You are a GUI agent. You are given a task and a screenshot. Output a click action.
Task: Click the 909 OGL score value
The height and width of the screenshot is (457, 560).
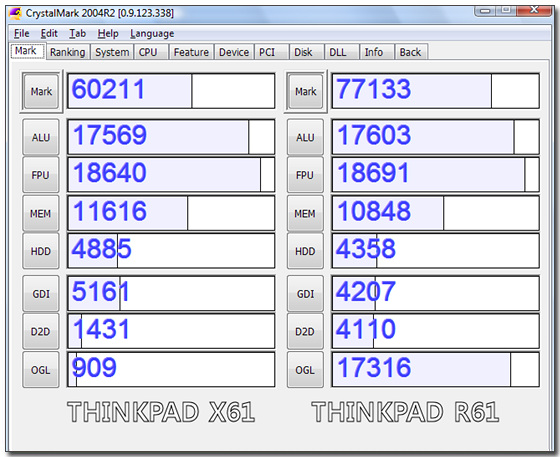[x=94, y=367]
